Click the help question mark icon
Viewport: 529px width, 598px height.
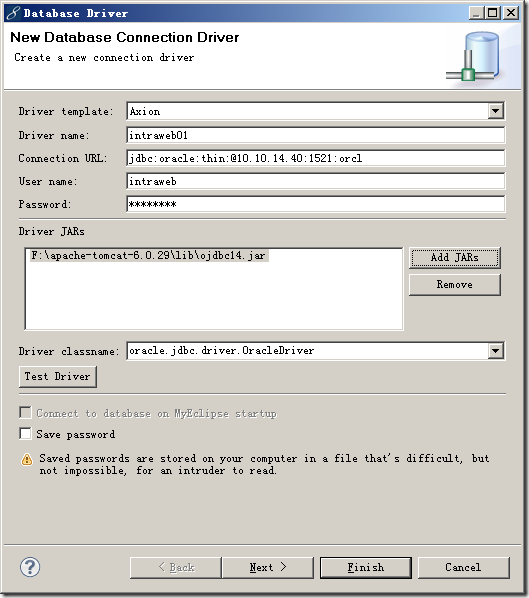pos(30,567)
